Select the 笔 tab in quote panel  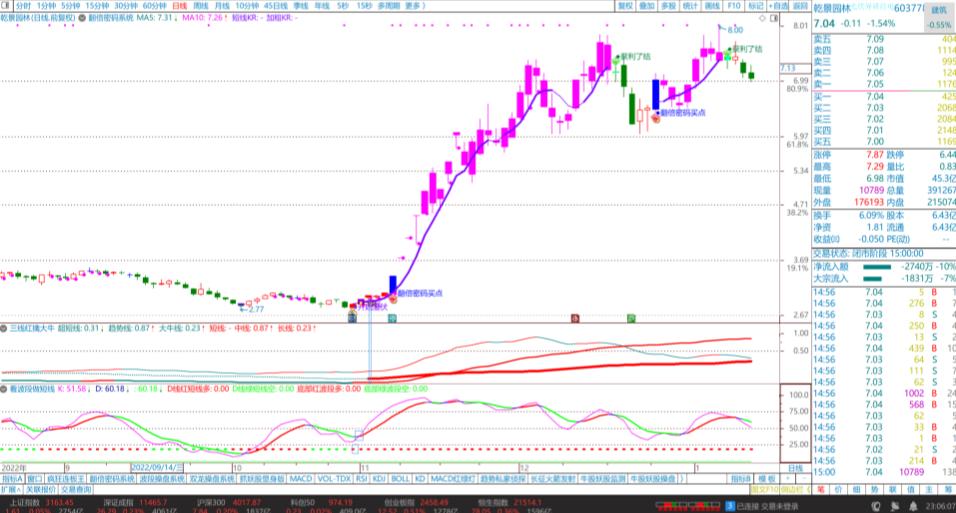(x=821, y=489)
